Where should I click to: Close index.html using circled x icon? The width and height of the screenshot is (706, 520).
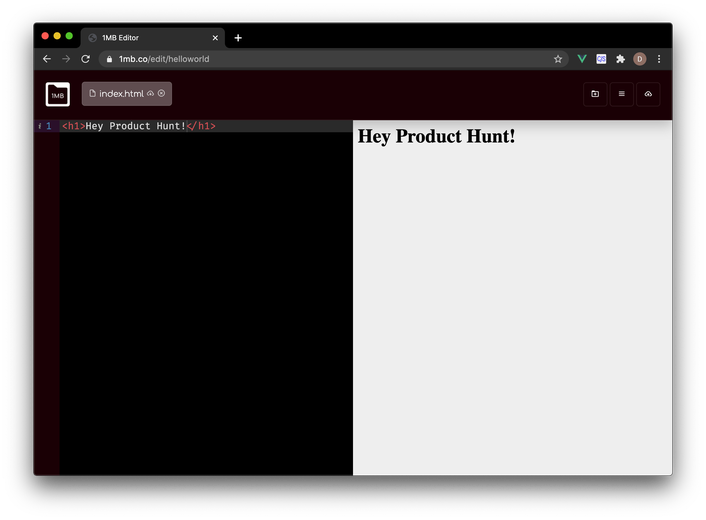[x=161, y=93]
